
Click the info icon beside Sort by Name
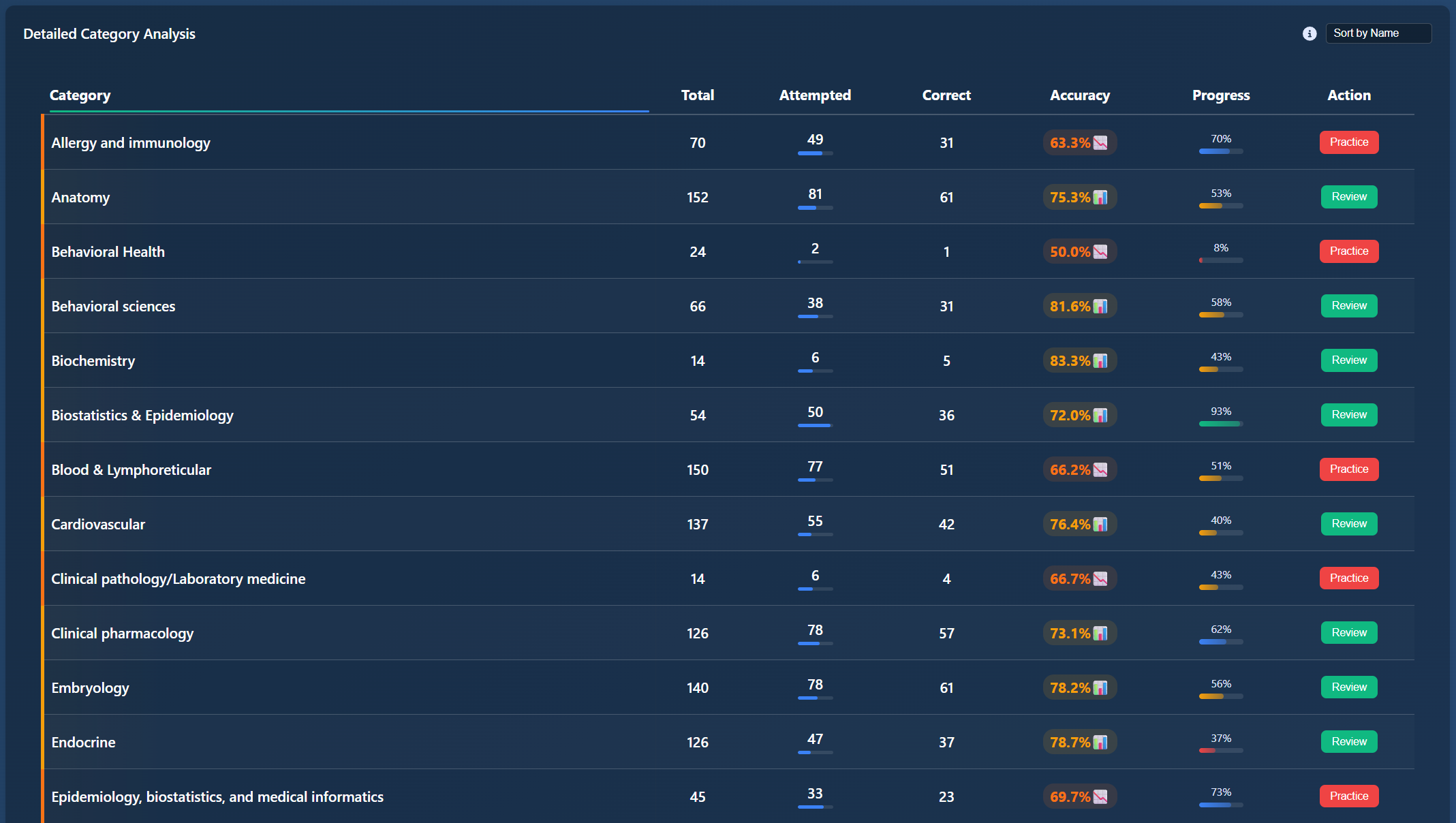pos(1309,33)
